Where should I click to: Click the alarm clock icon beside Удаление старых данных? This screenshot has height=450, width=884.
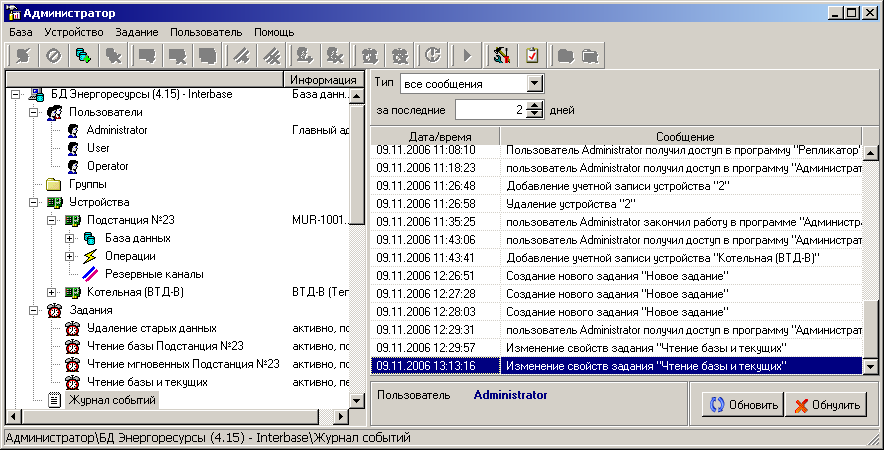[72, 328]
